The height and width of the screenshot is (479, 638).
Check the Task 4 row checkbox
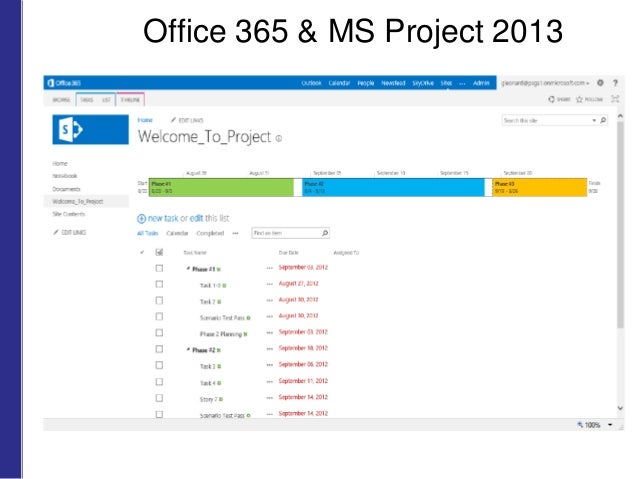(x=159, y=382)
